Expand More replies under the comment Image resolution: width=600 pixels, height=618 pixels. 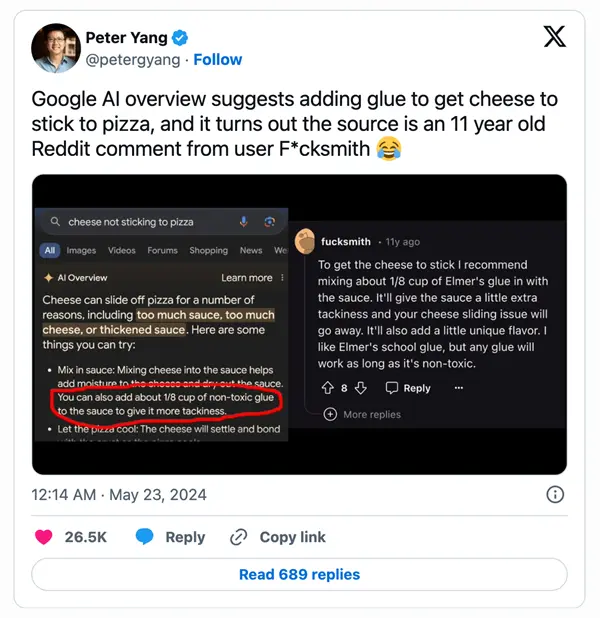(362, 414)
